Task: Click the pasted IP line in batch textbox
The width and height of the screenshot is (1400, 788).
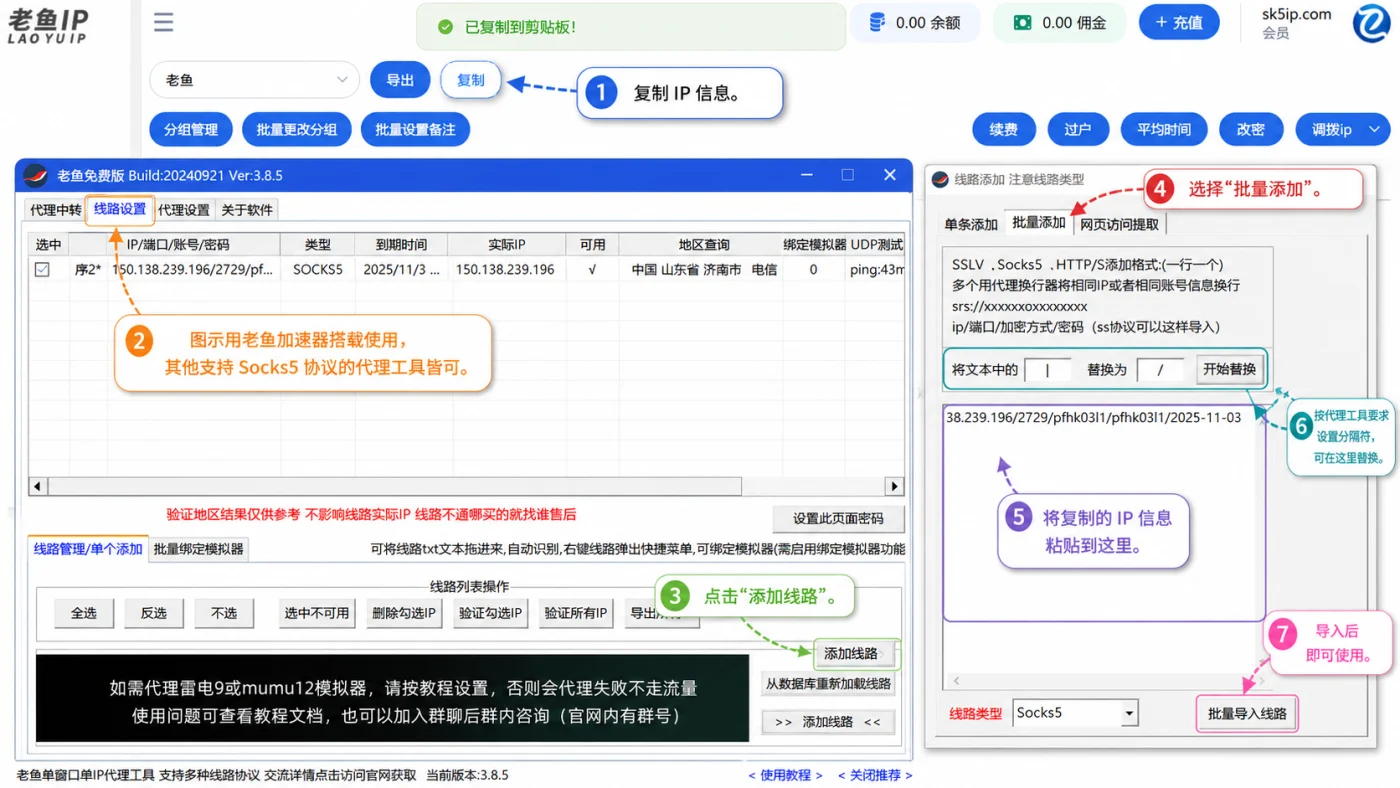Action: click(x=1093, y=418)
